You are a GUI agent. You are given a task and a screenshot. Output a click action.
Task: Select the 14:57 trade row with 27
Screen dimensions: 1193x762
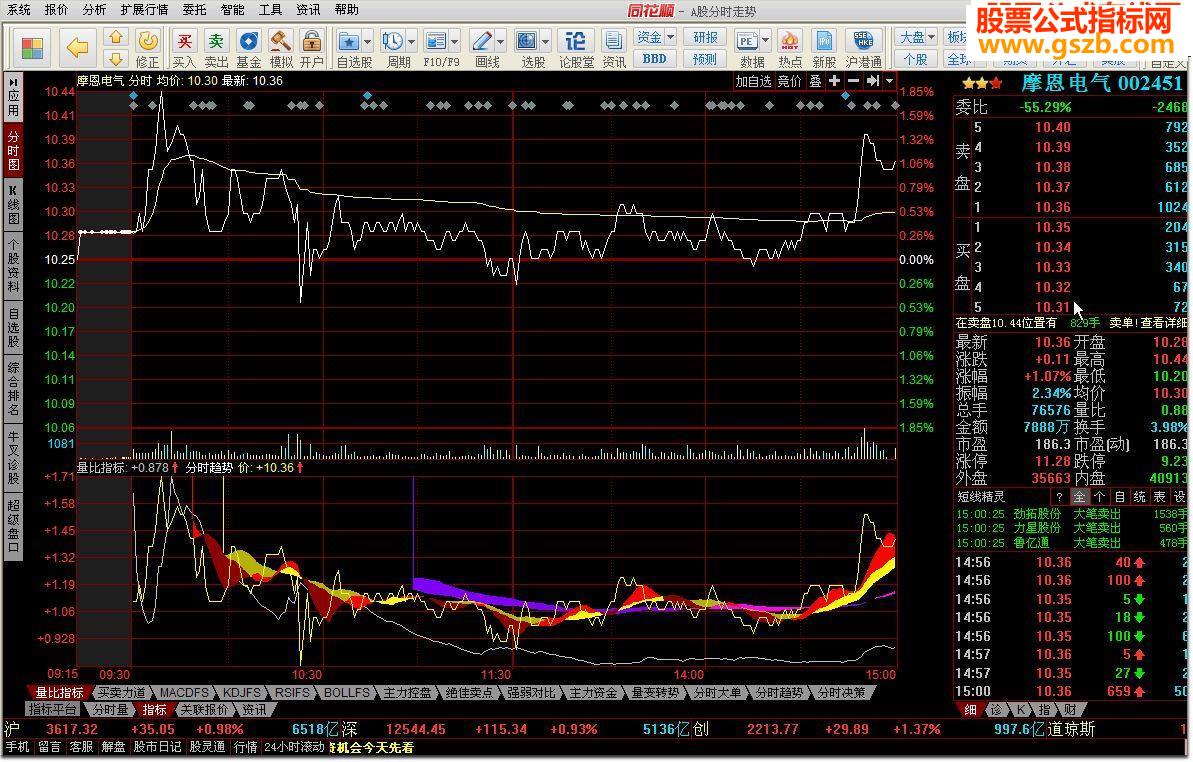(1071, 673)
